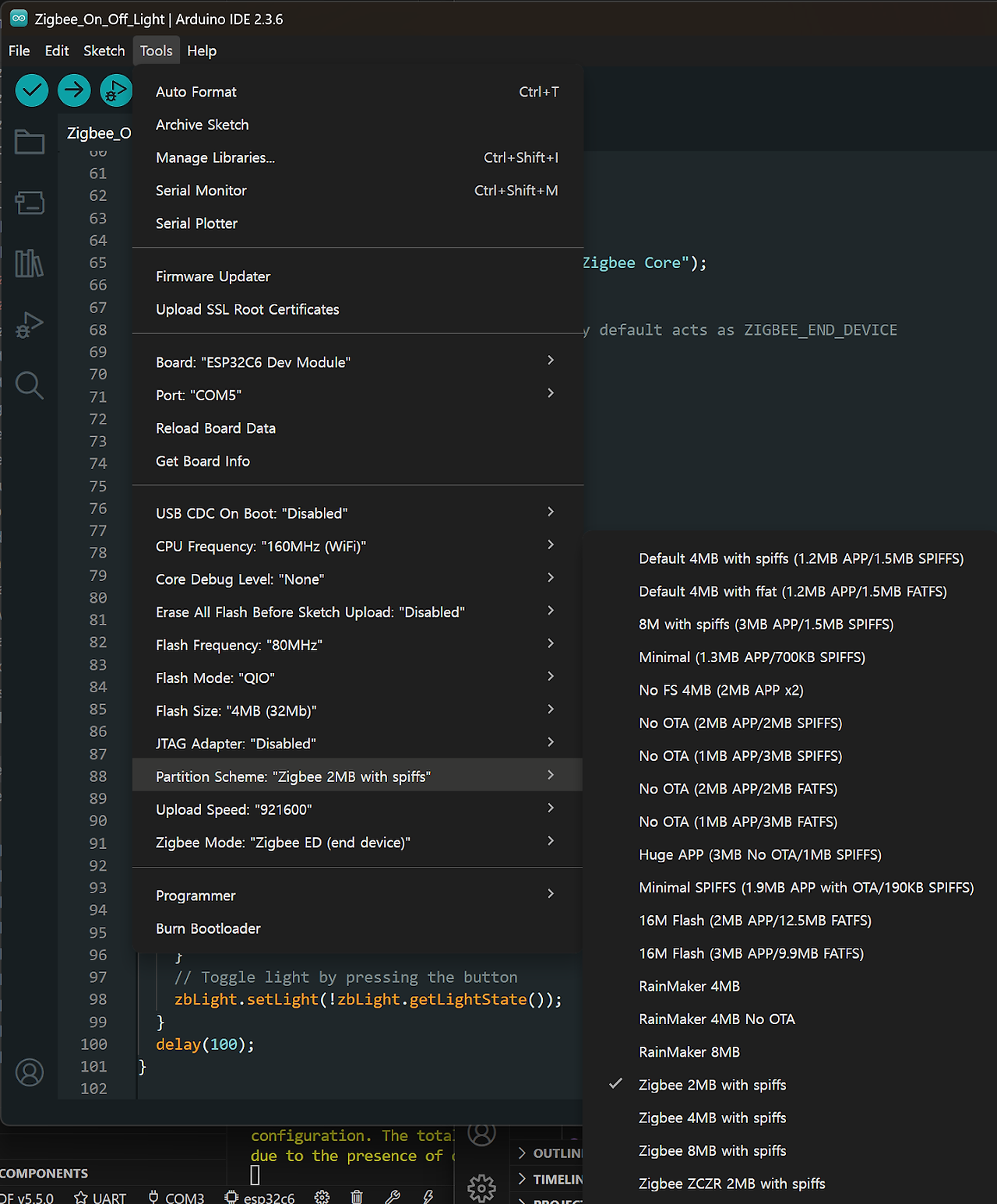Viewport: 997px width, 1204px height.
Task: Expand Flash Mode QIO submenu
Action: pos(358,678)
